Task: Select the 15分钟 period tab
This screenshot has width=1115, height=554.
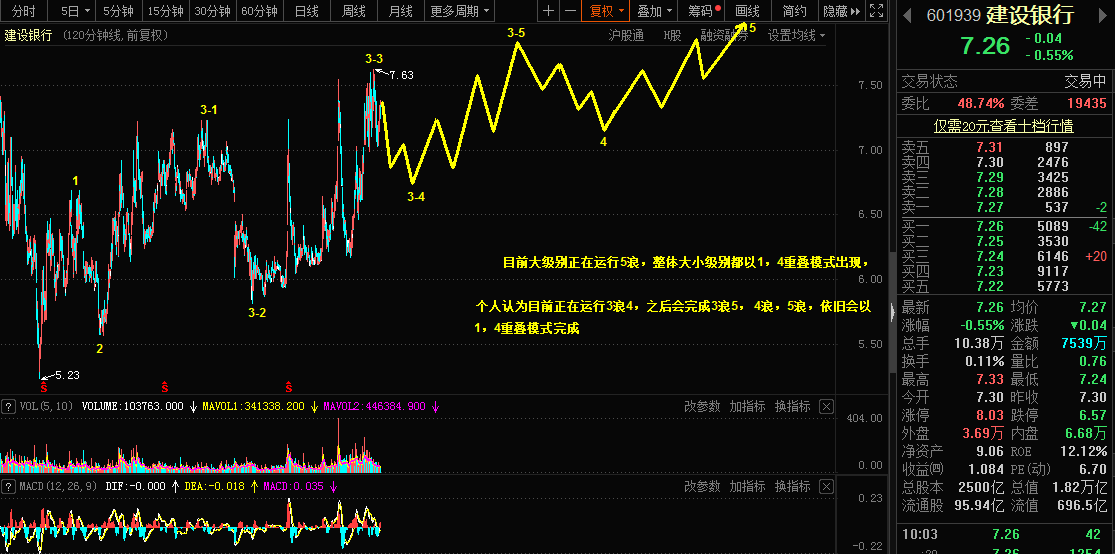Action: click(x=166, y=11)
